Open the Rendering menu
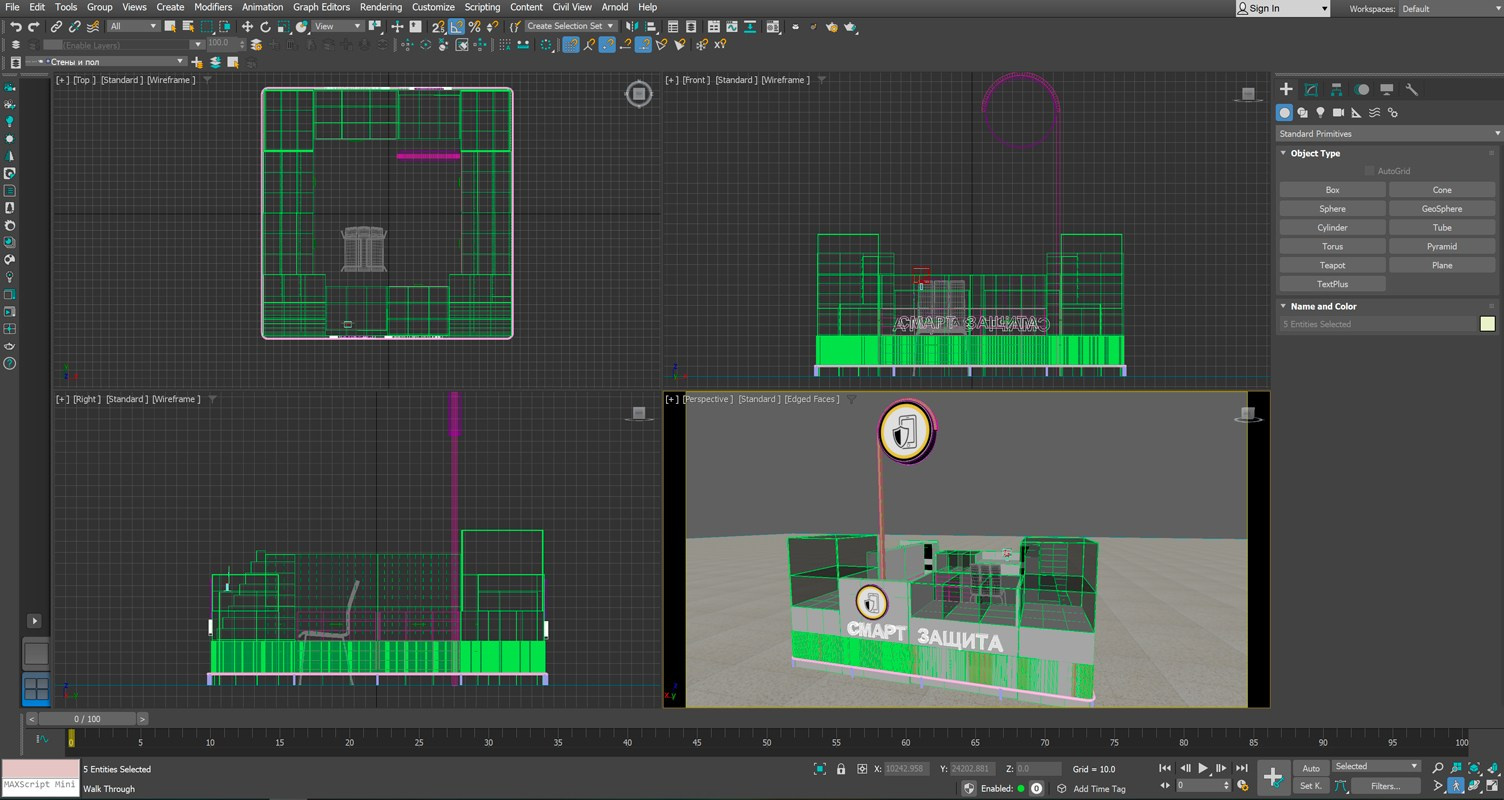The width and height of the screenshot is (1504, 800). (x=381, y=7)
